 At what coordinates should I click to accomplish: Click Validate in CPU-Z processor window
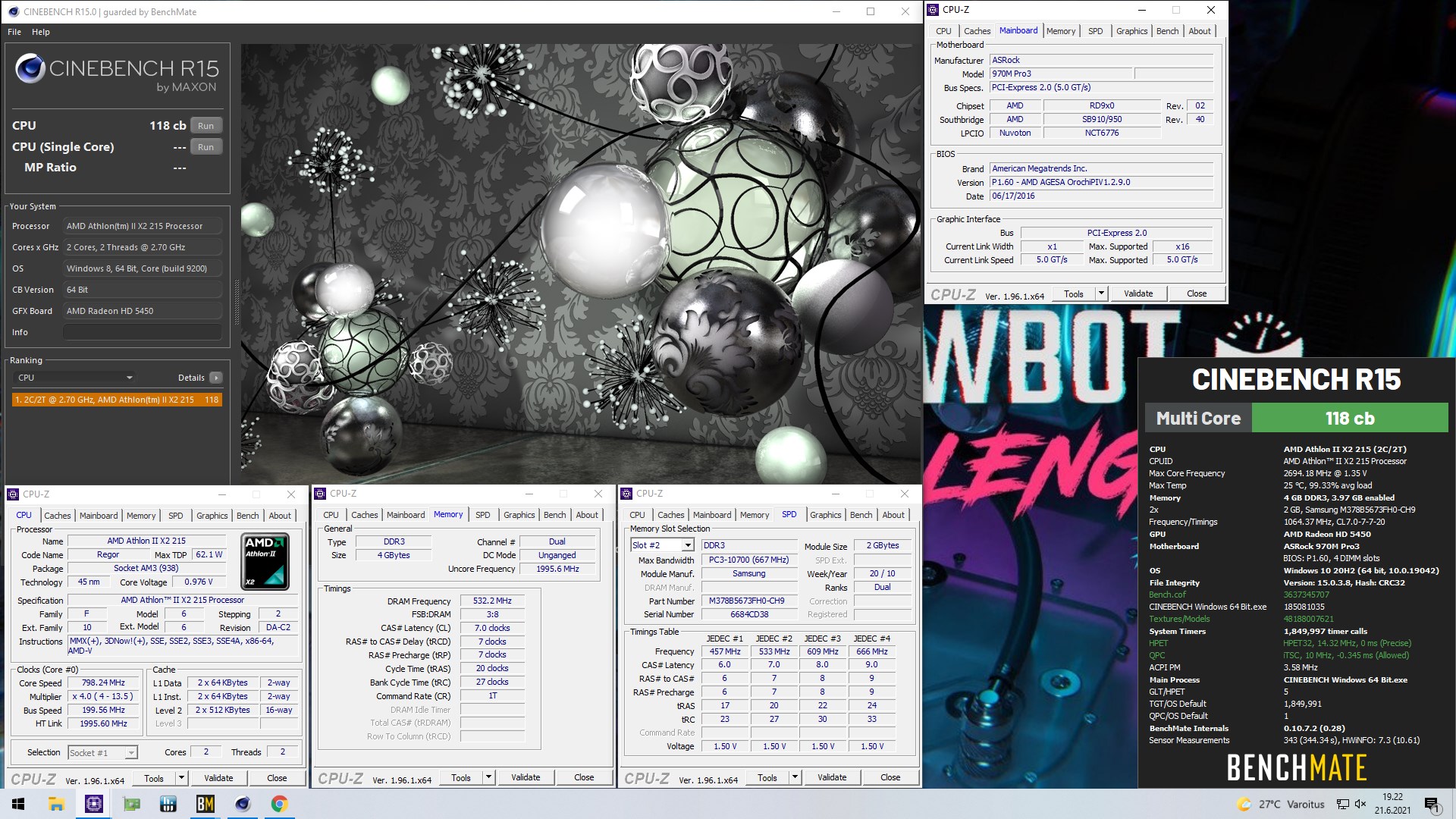tap(218, 778)
